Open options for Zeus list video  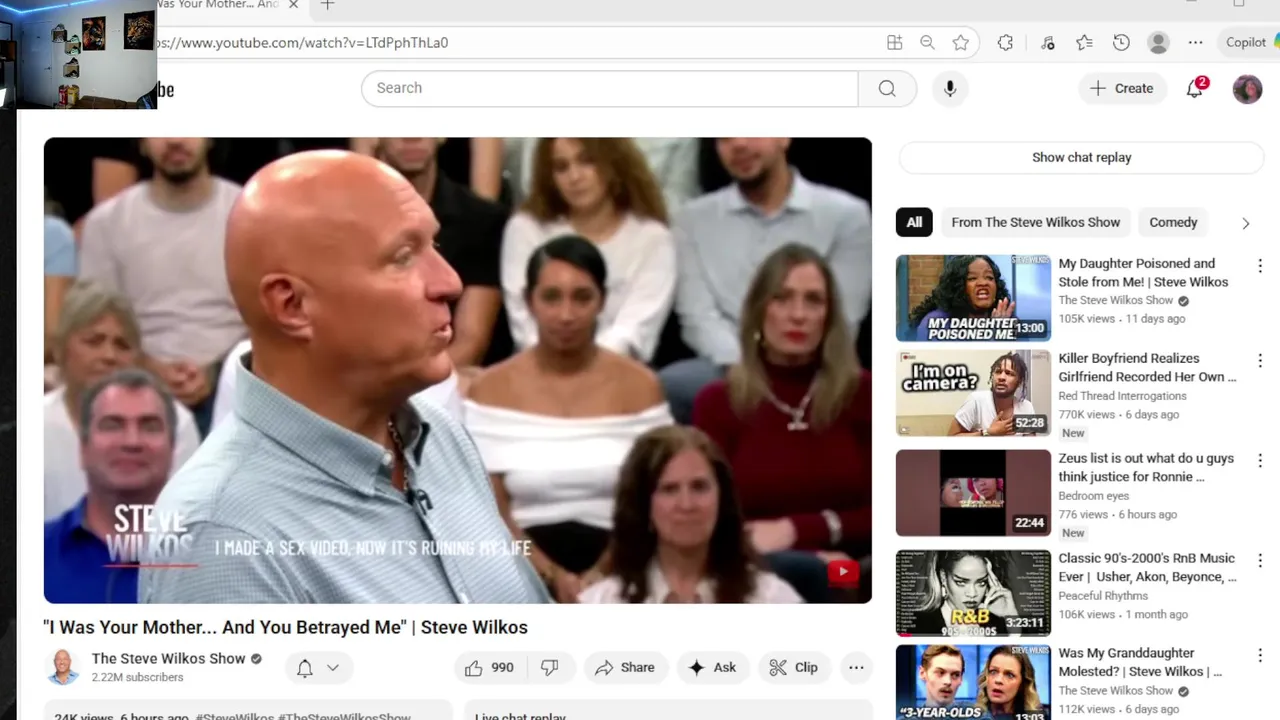coord(1259,461)
